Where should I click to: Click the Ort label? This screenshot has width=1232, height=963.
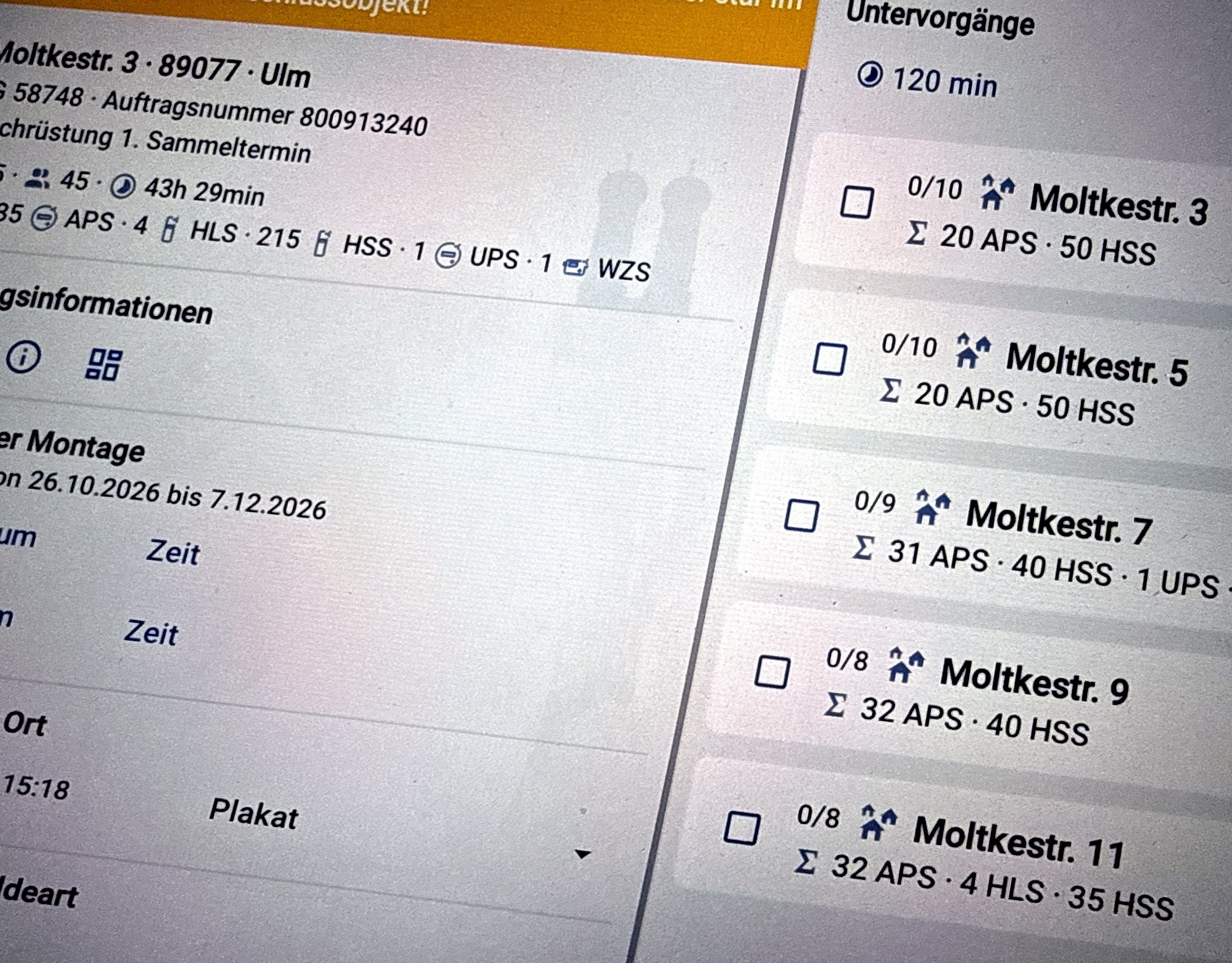click(x=25, y=723)
